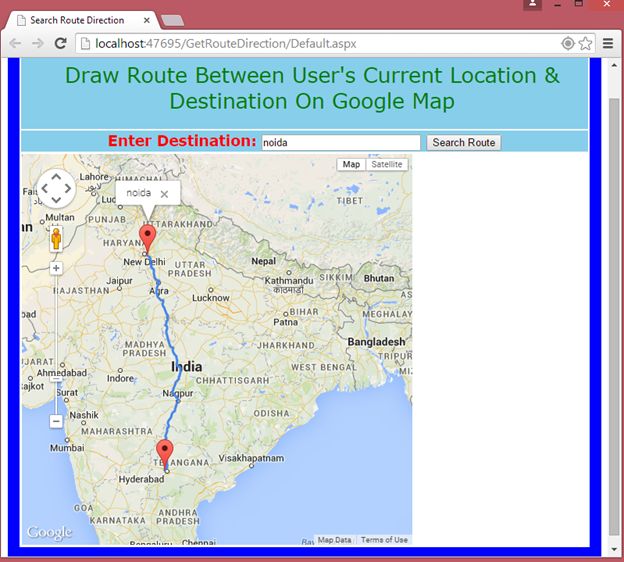Click the Jaipur city label
The width and height of the screenshot is (624, 562).
tap(119, 281)
